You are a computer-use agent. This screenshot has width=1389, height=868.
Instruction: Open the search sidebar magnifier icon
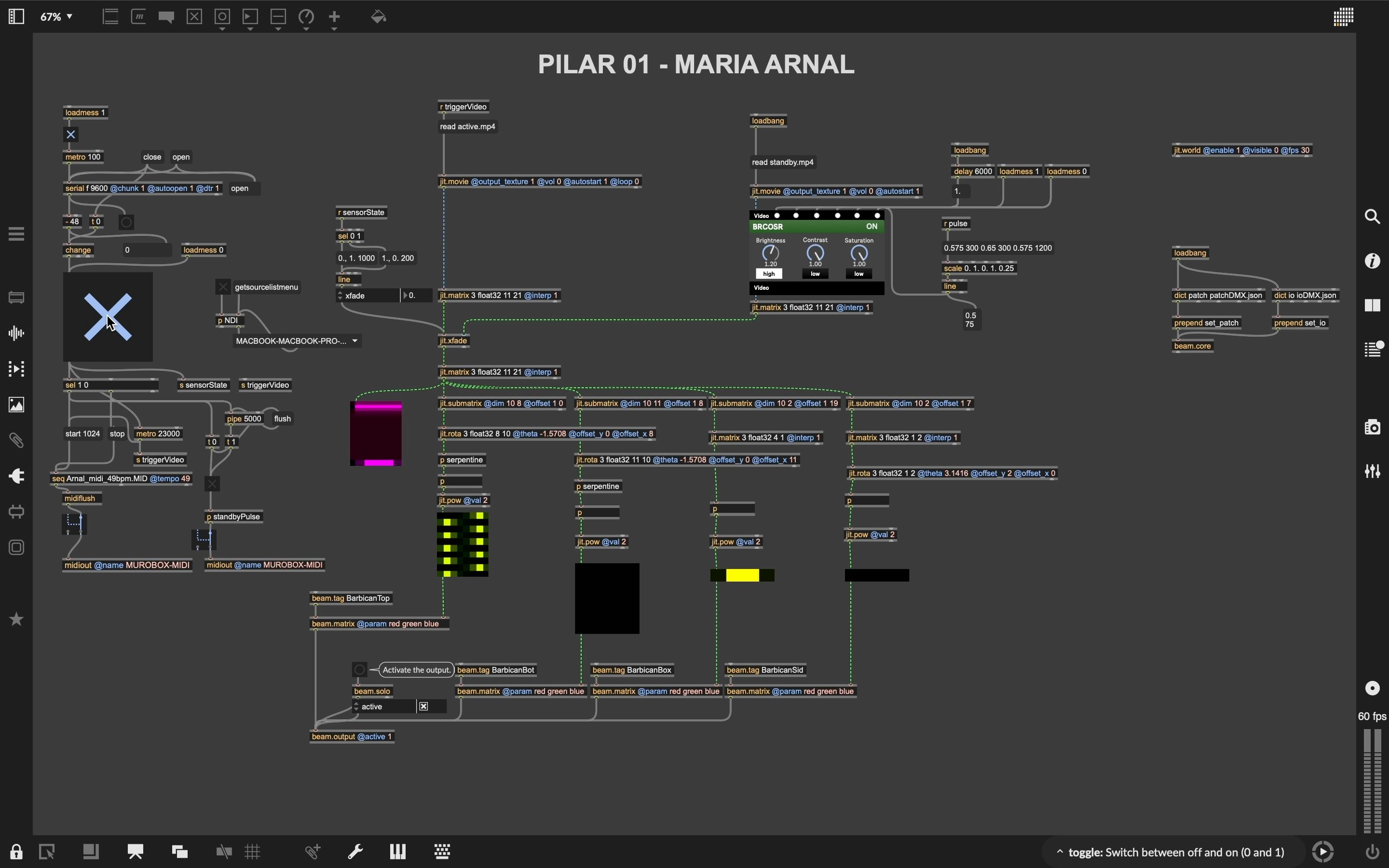pos(1372,217)
